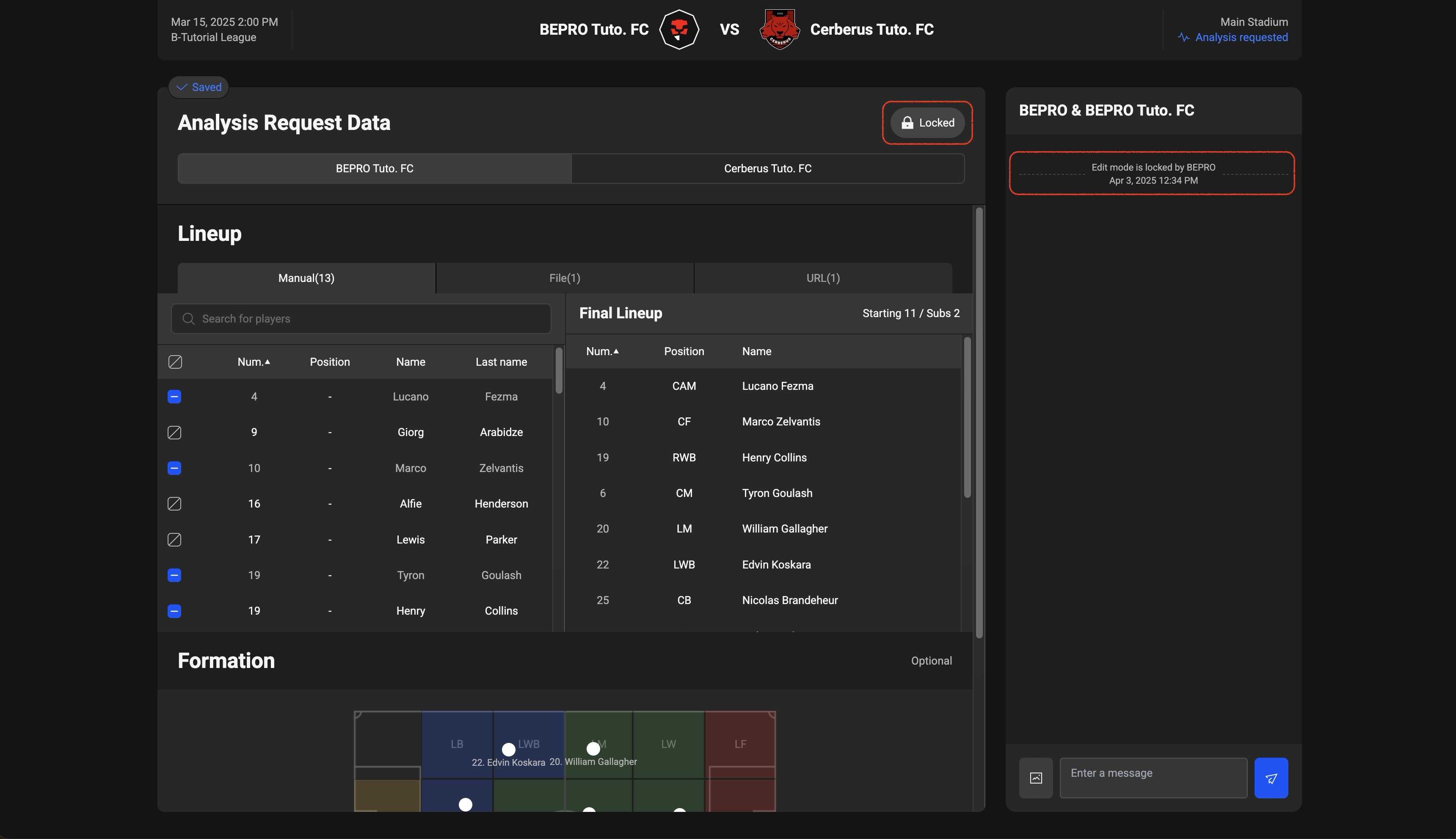
Task: Click the Saved checkmark badge
Action: click(x=199, y=87)
